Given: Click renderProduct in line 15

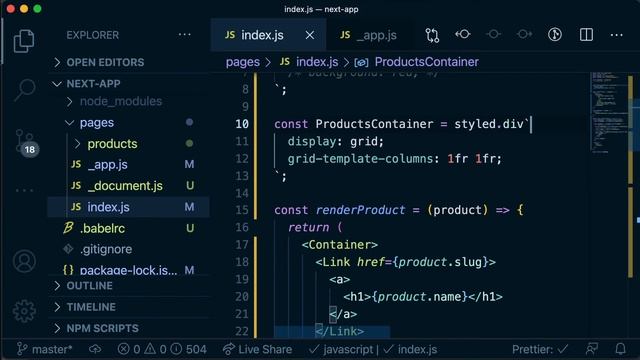Looking at the screenshot, I should click(360, 210).
